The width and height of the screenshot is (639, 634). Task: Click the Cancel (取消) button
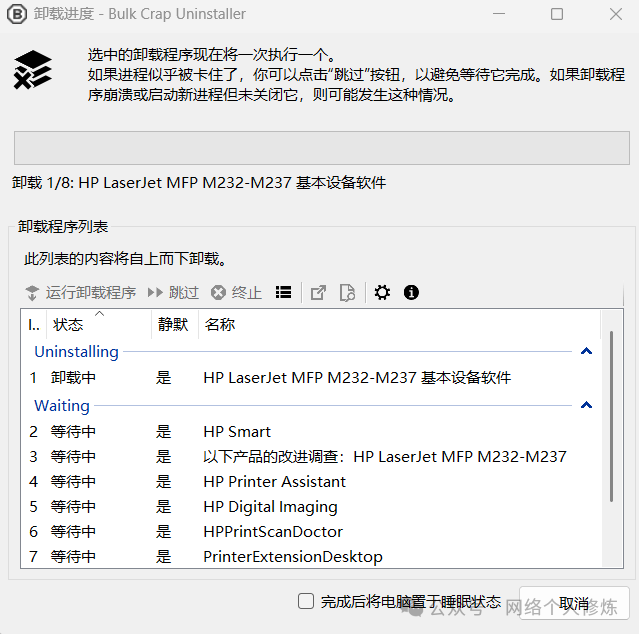click(574, 603)
